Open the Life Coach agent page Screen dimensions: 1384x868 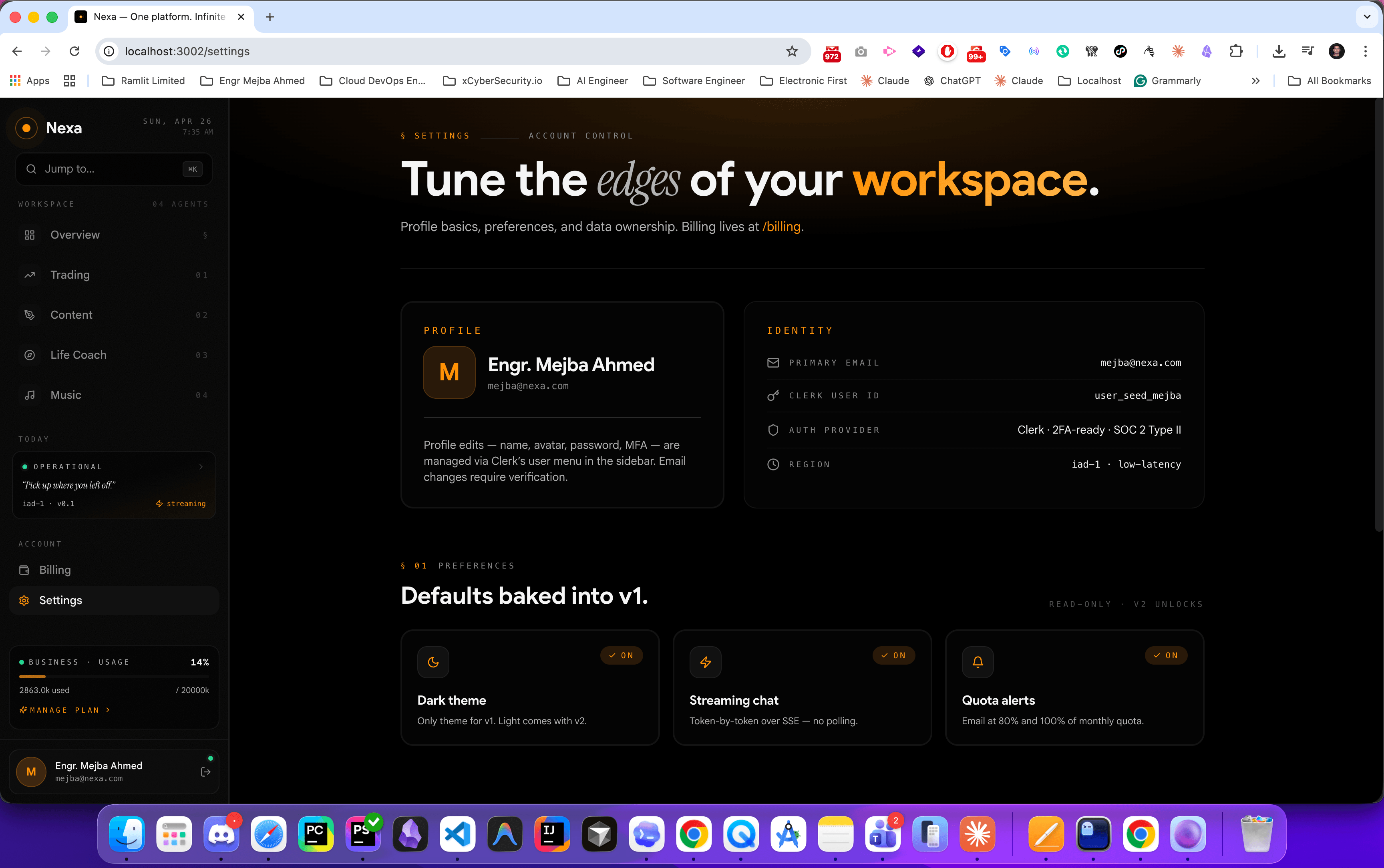114,355
